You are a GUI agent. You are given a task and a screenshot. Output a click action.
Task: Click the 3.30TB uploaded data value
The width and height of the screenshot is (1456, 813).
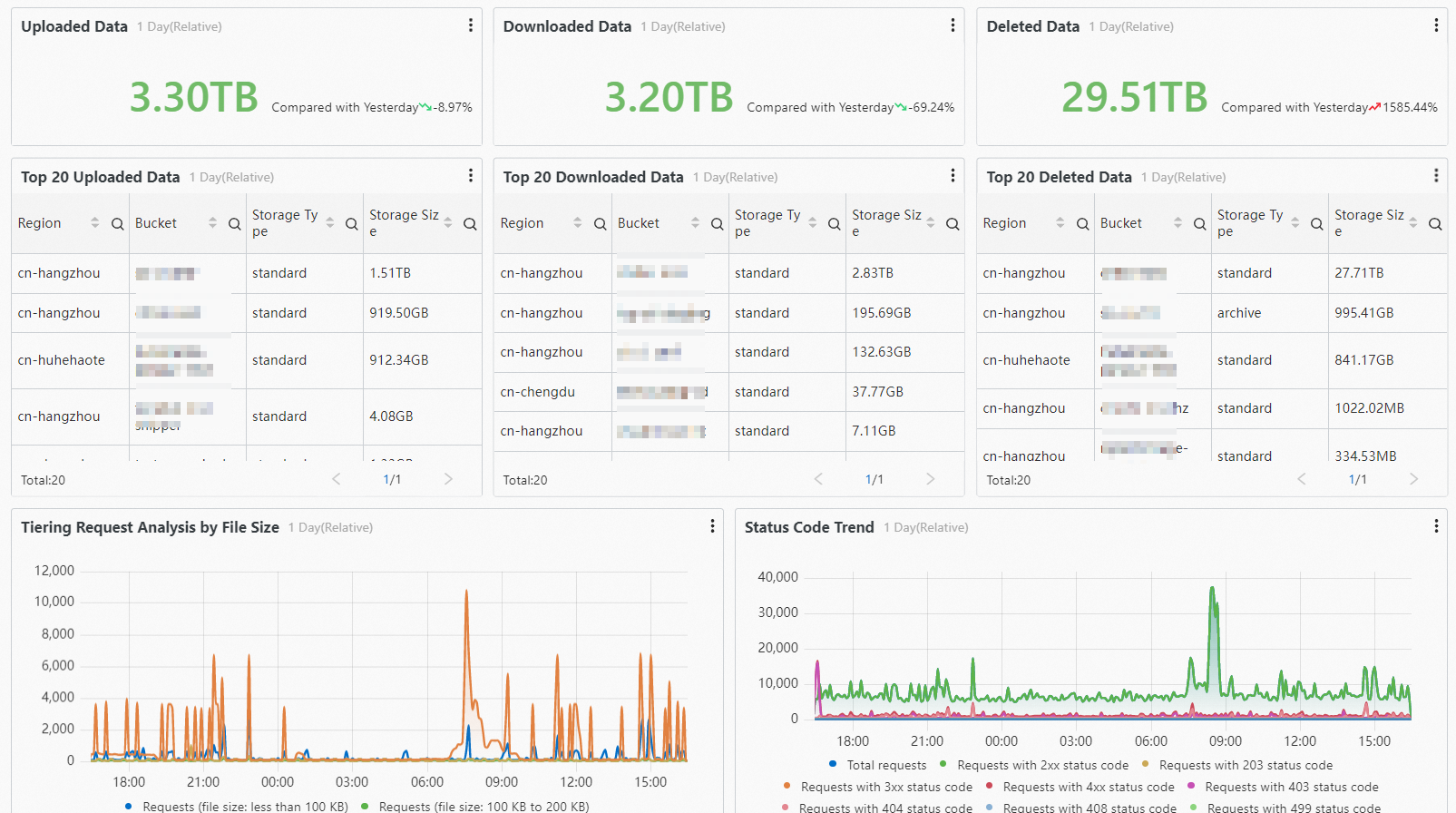(x=194, y=97)
